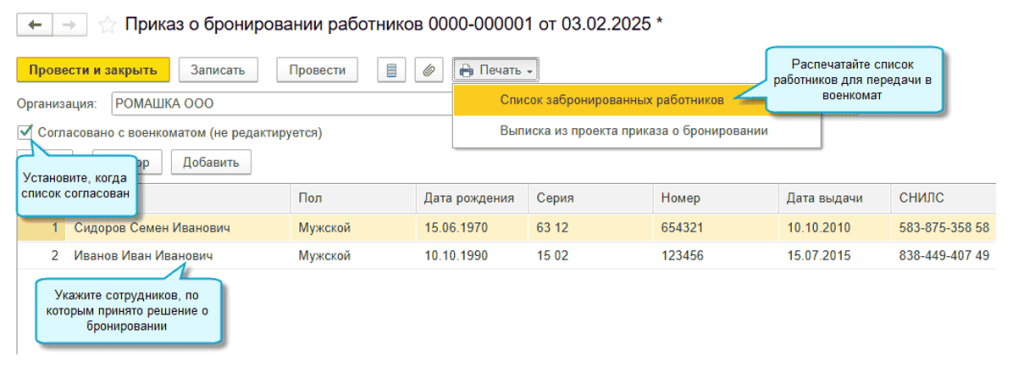Select issue date cell 15.07.2015

(834, 255)
